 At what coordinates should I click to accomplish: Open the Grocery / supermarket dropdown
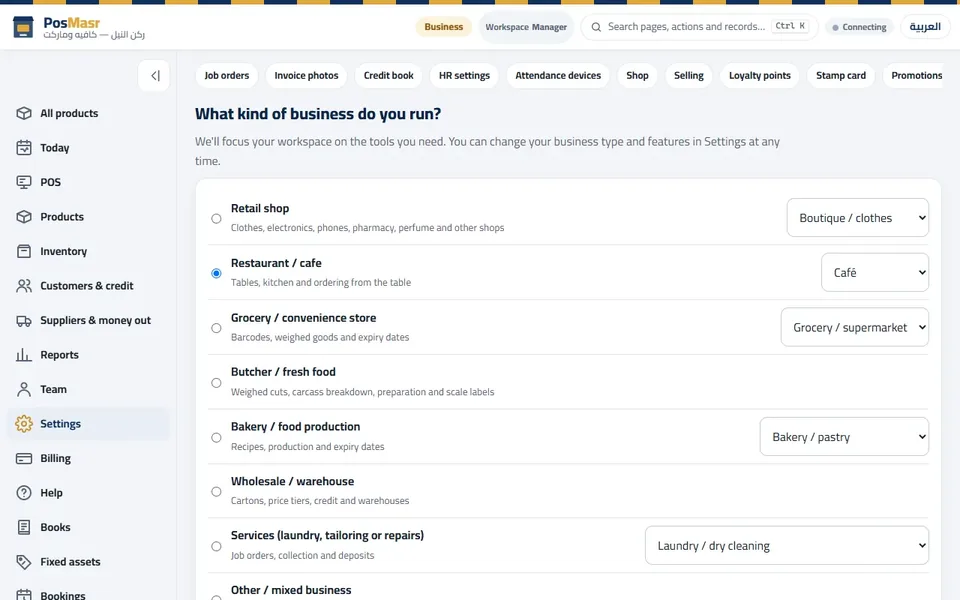tap(854, 328)
